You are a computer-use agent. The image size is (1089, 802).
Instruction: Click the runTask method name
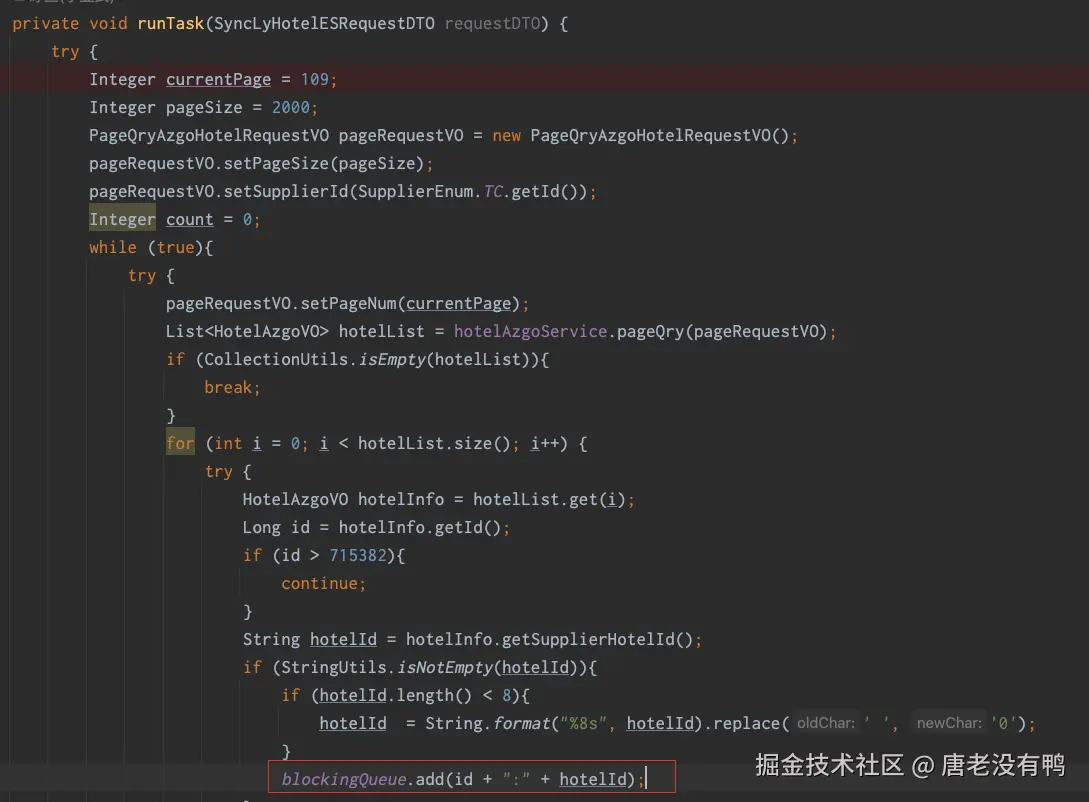tap(171, 24)
